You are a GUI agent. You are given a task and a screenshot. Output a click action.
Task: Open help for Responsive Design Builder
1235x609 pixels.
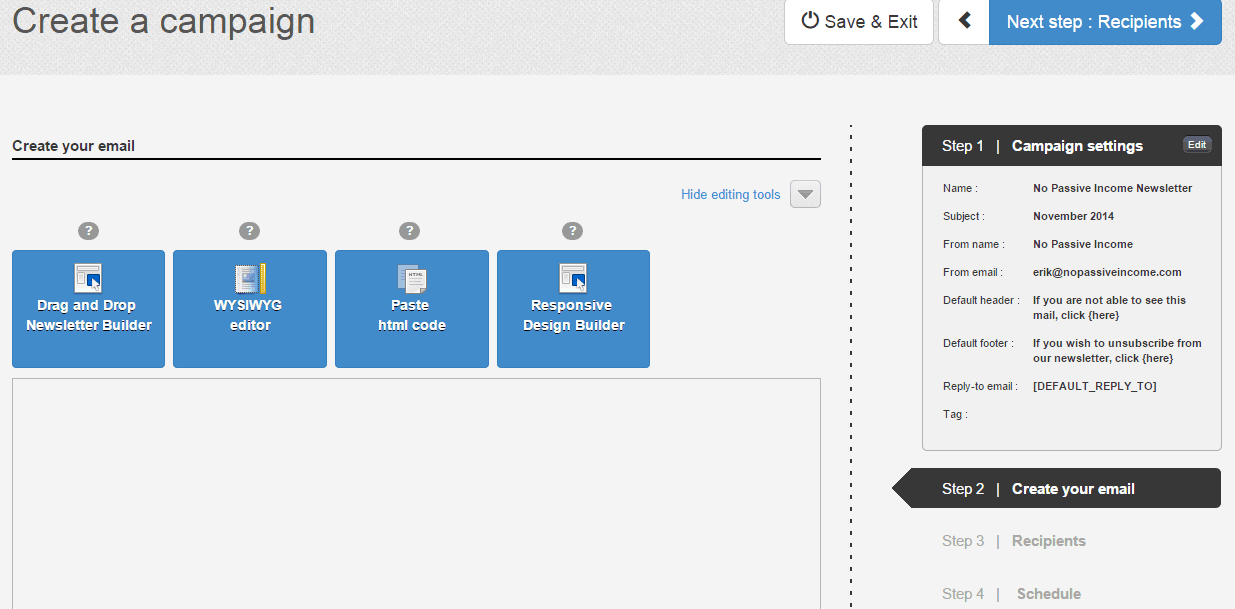click(x=572, y=230)
